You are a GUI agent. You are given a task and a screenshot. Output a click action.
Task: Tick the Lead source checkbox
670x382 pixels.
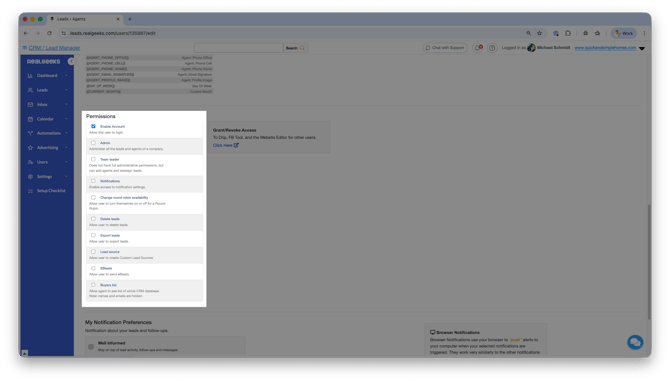click(x=93, y=252)
